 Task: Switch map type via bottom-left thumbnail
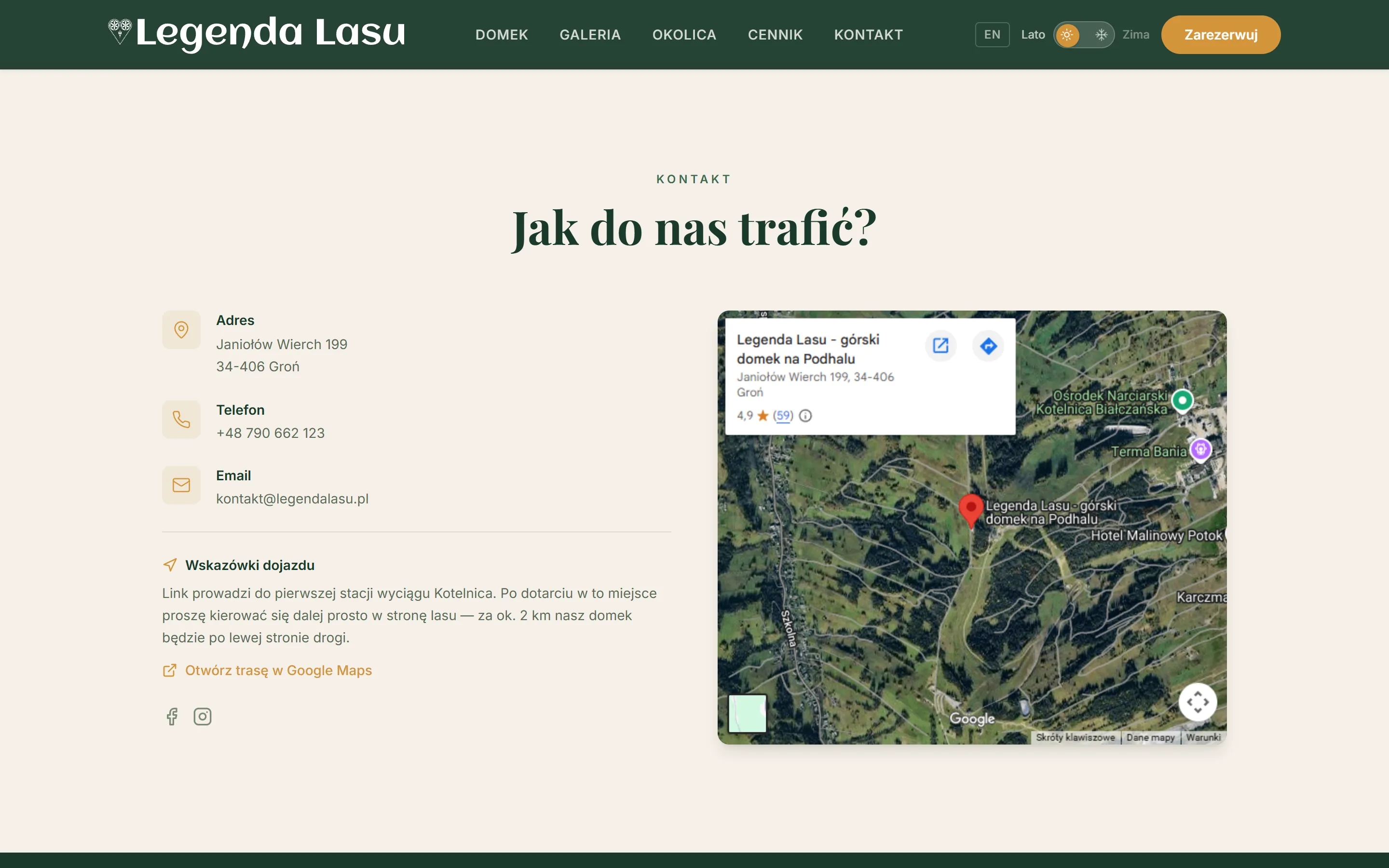(x=747, y=713)
